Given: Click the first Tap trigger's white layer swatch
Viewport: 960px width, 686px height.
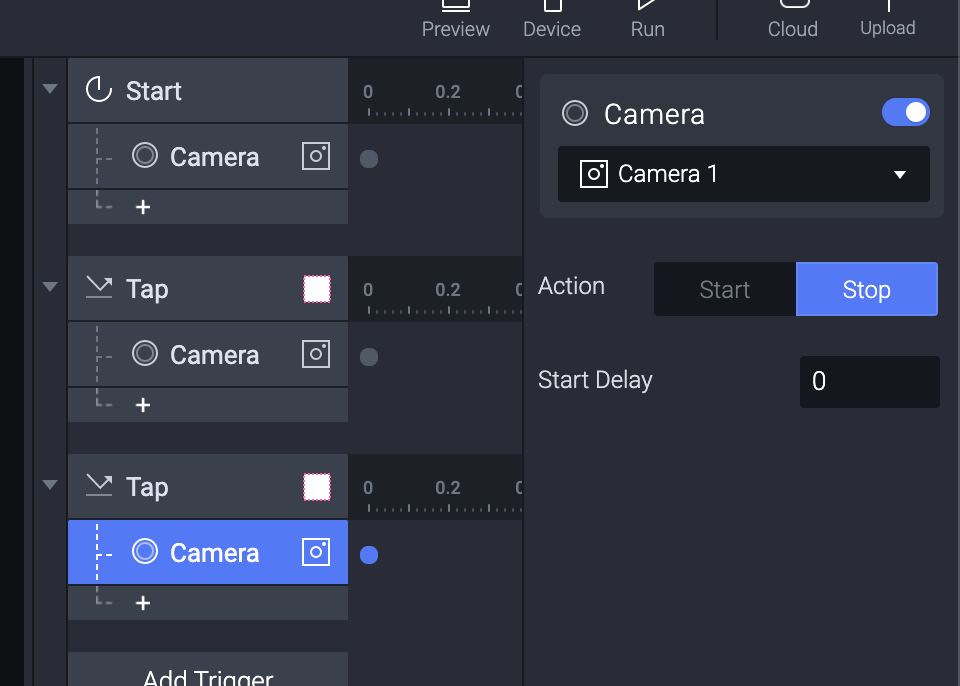Looking at the screenshot, I should [317, 289].
